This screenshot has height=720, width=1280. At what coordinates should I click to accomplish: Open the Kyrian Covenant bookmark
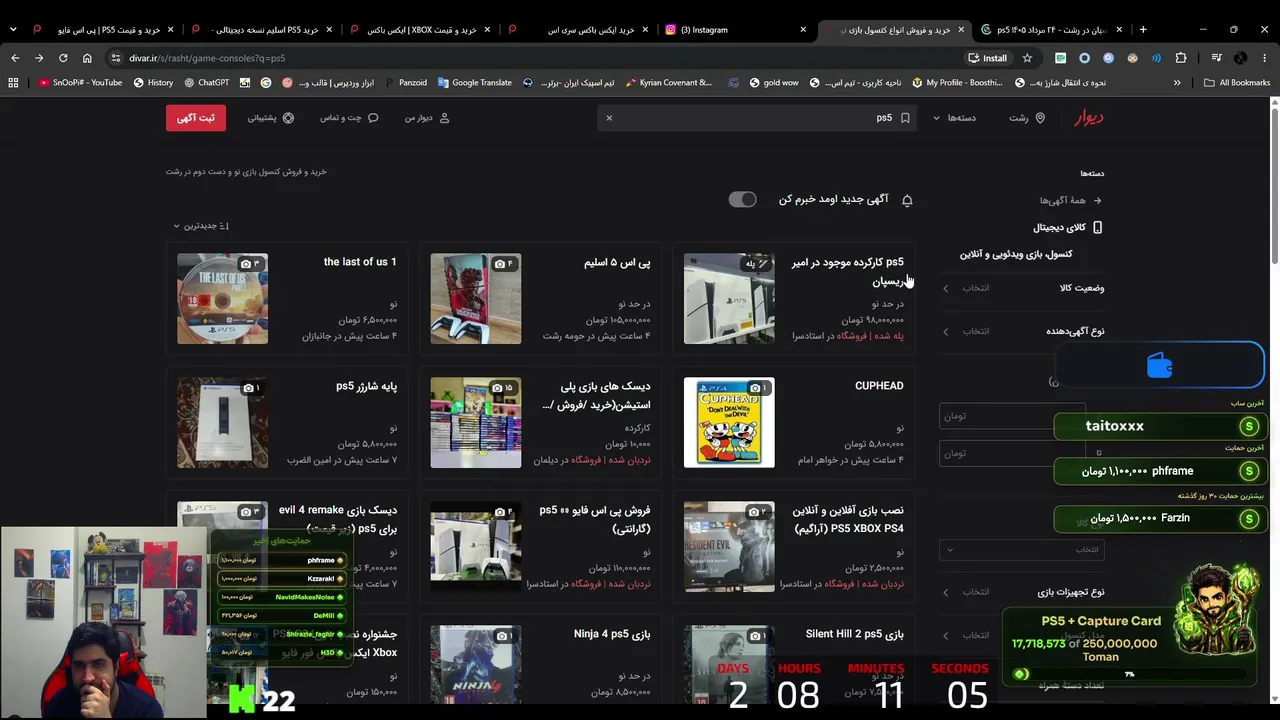click(x=667, y=83)
